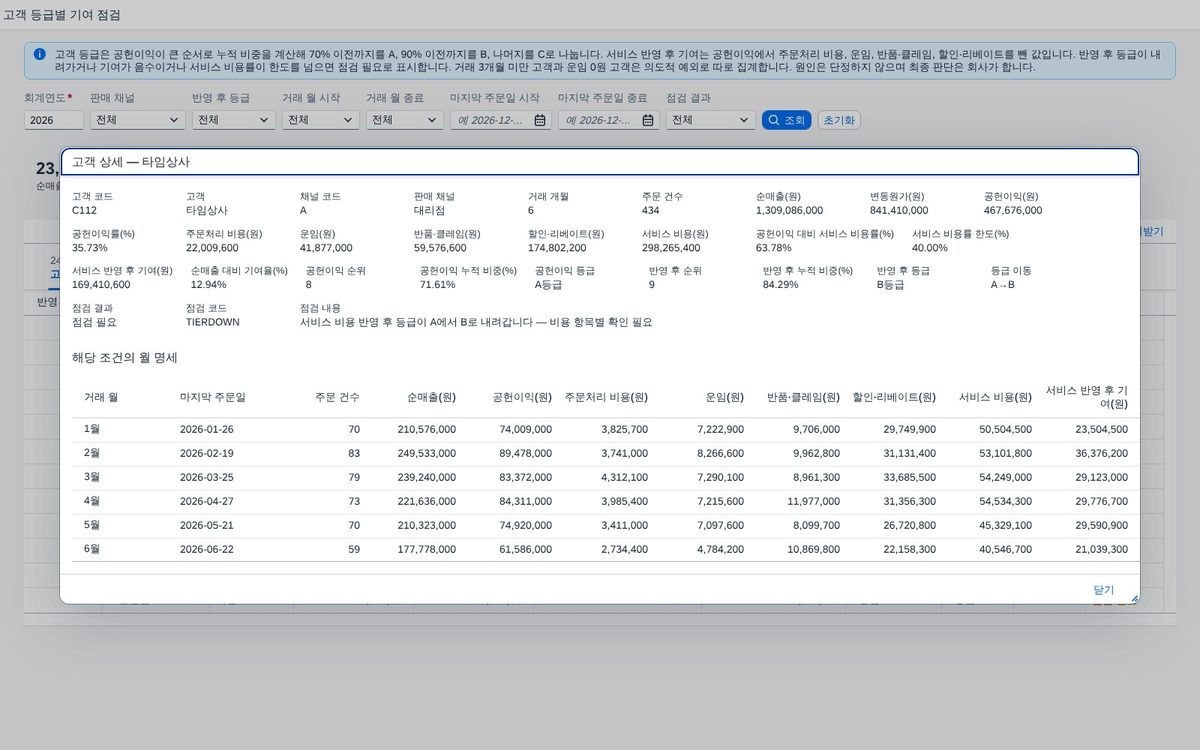The image size is (1200, 750).
Task: Click the 점검 코드 value TIERDOWN
Action: [213, 322]
